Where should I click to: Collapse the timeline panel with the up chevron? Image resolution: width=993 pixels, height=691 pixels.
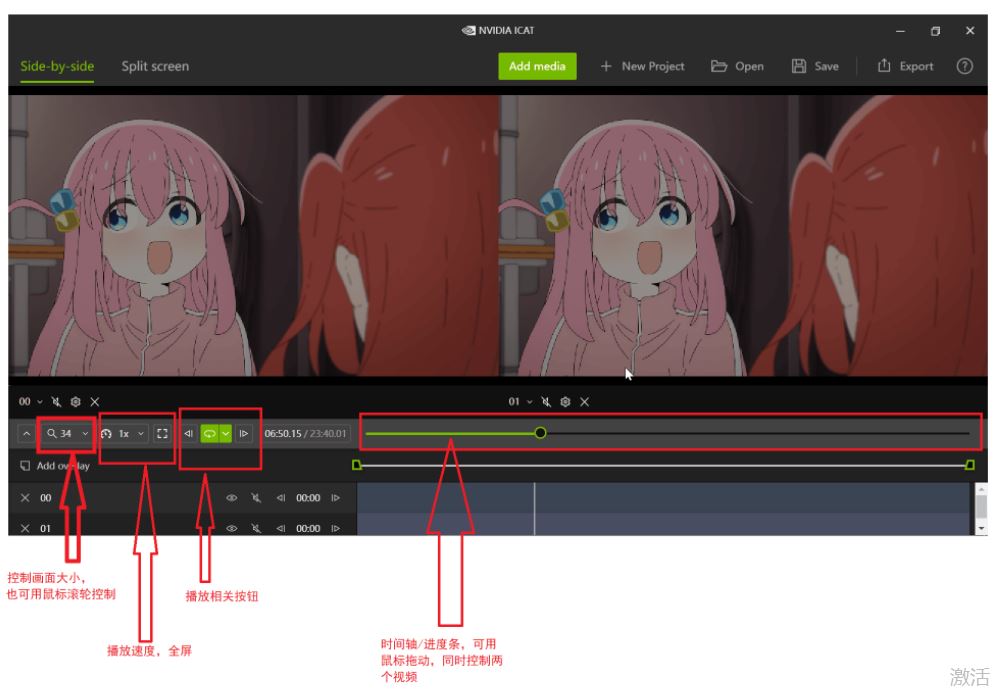26,433
